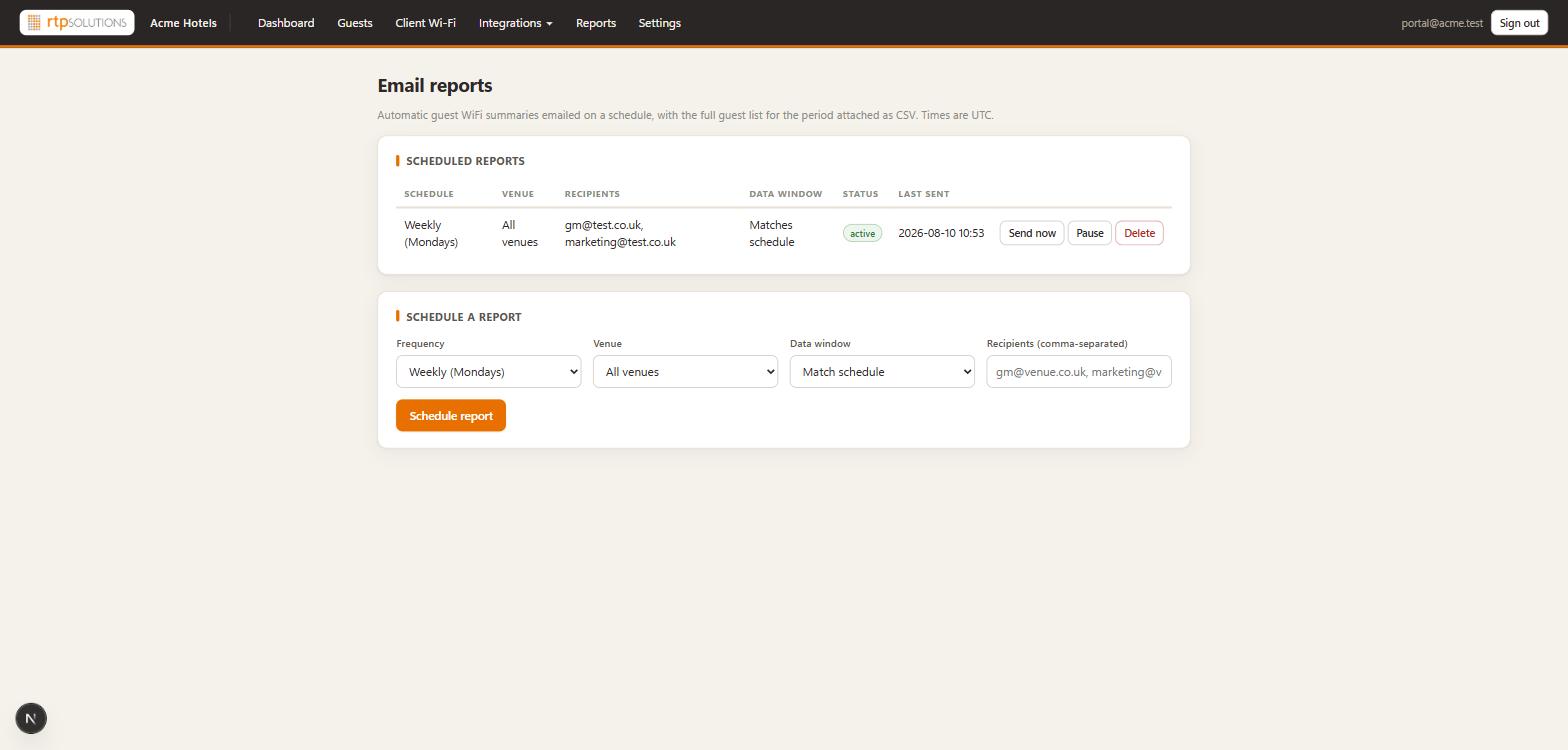Send the weekly report now

pos(1032,233)
